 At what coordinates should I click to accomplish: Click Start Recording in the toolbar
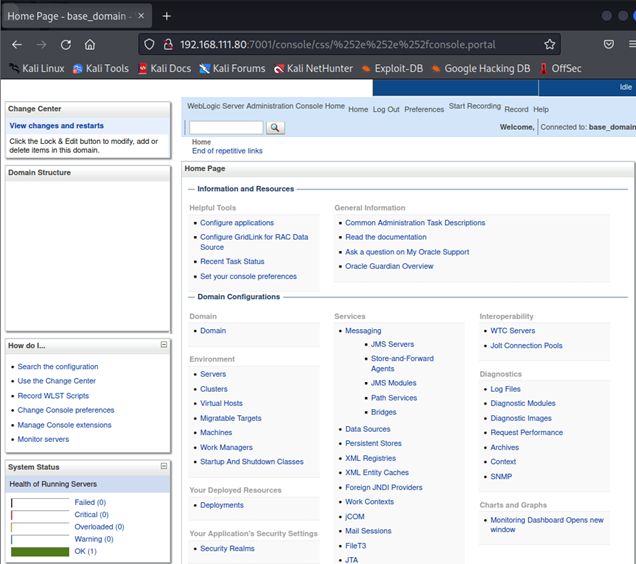pyautogui.click(x=475, y=106)
